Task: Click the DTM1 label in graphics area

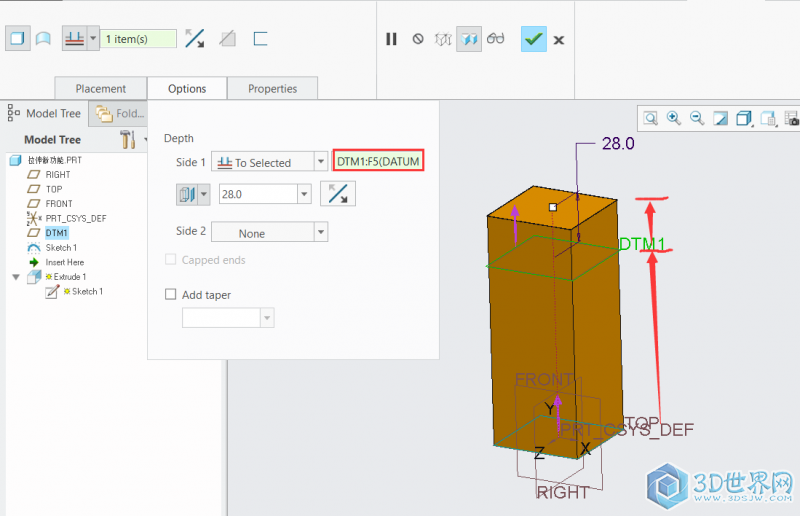Action: [642, 244]
